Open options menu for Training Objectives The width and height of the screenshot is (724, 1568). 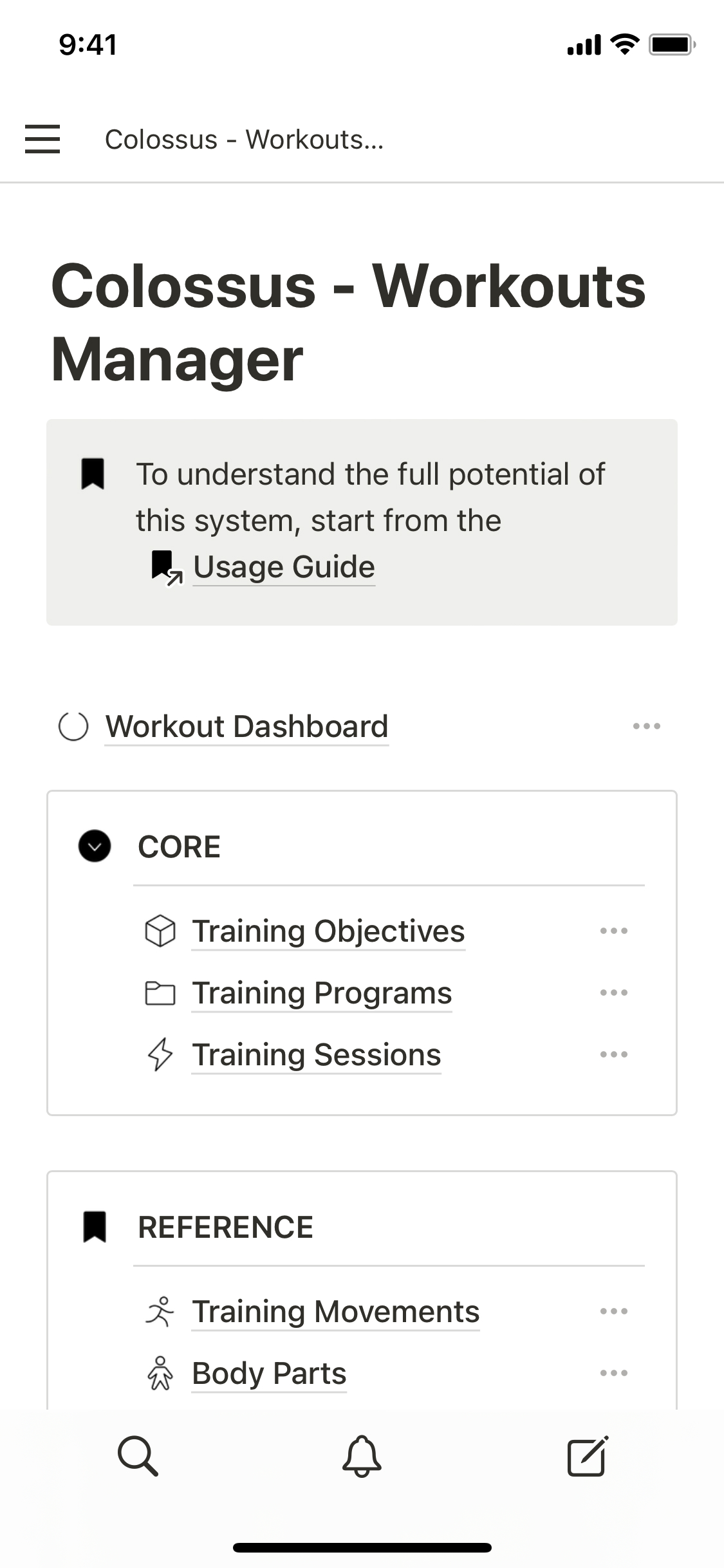click(613, 931)
